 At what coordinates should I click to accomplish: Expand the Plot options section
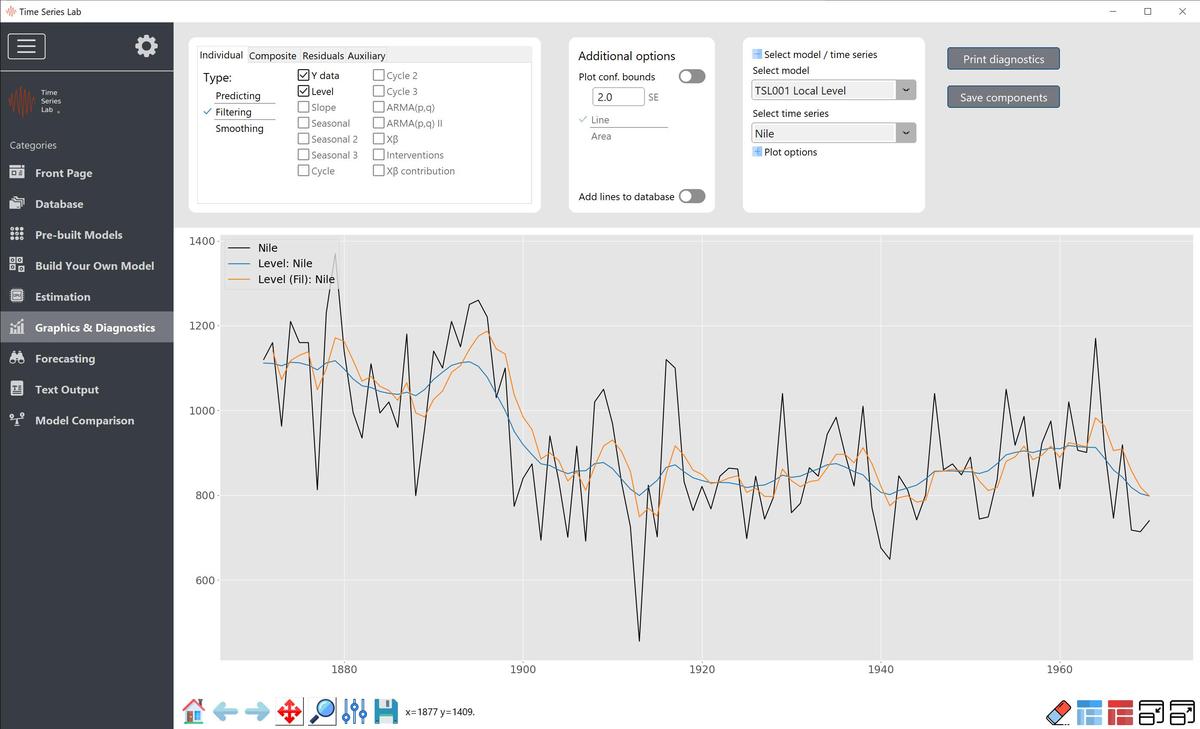coord(758,152)
